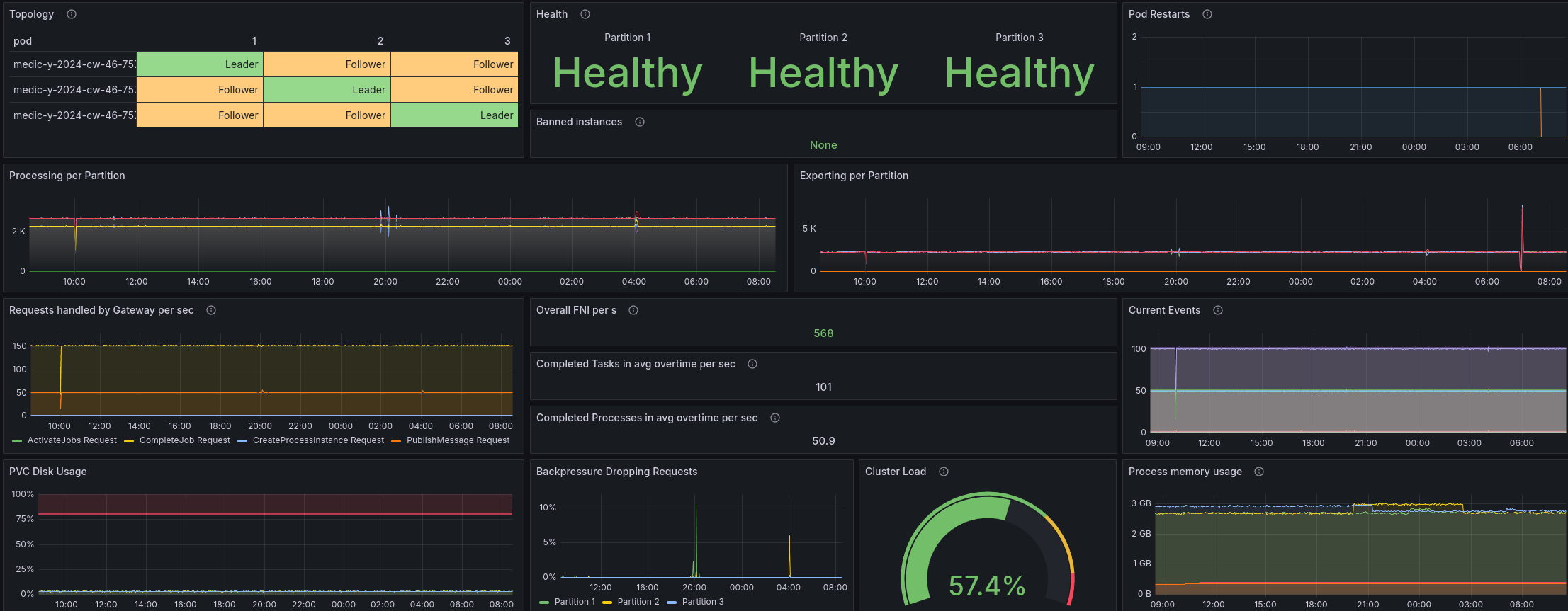The height and width of the screenshot is (611, 1568).
Task: Click the red threshold line in PVC Disk Usage
Action: click(x=275, y=514)
